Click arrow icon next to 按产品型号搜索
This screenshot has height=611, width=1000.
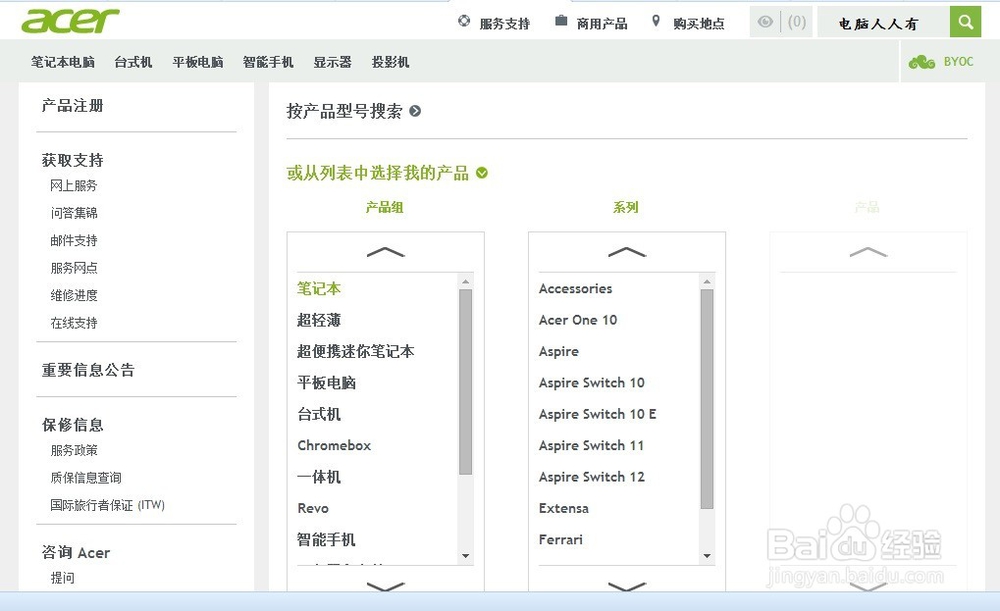click(x=415, y=111)
